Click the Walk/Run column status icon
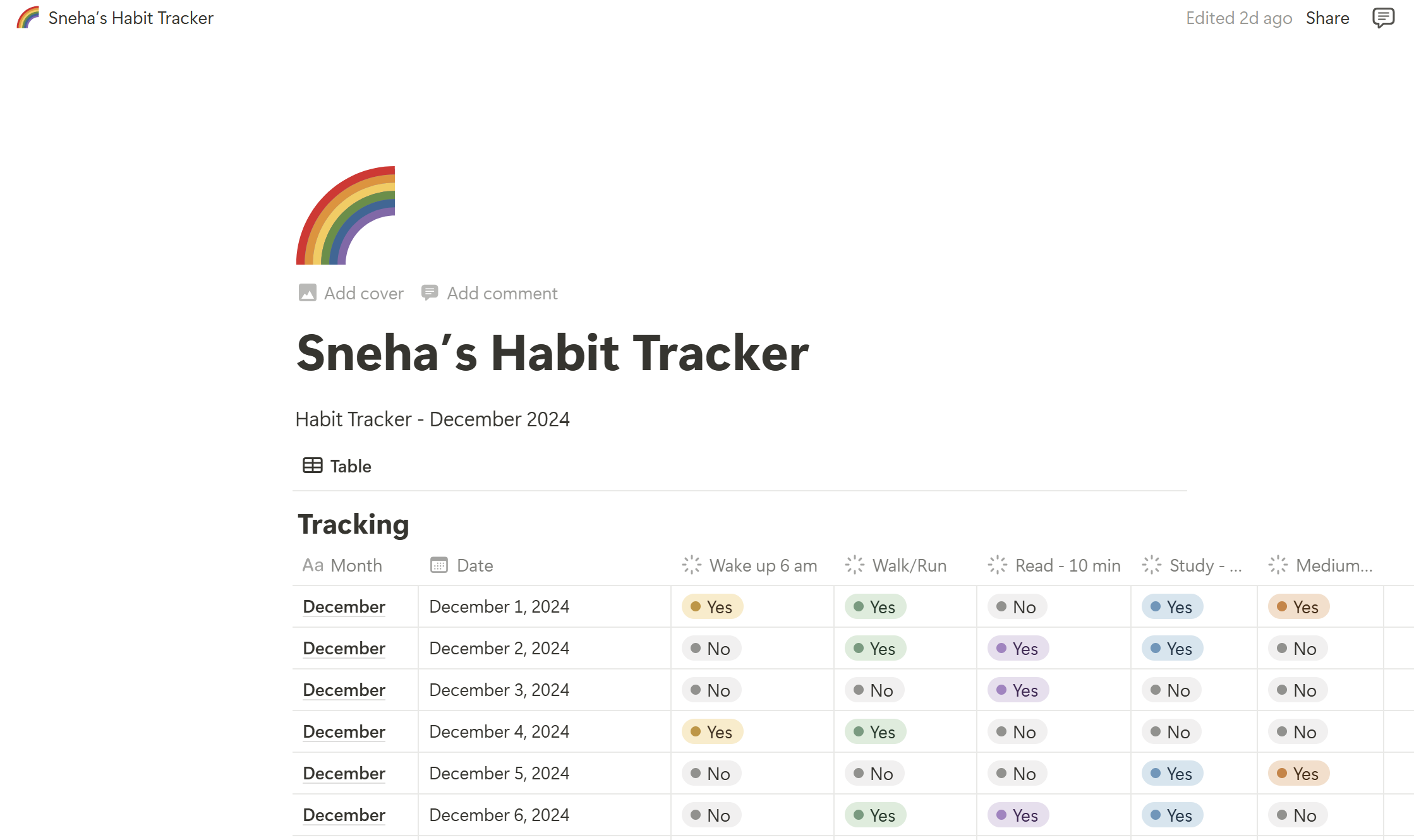 click(855, 565)
